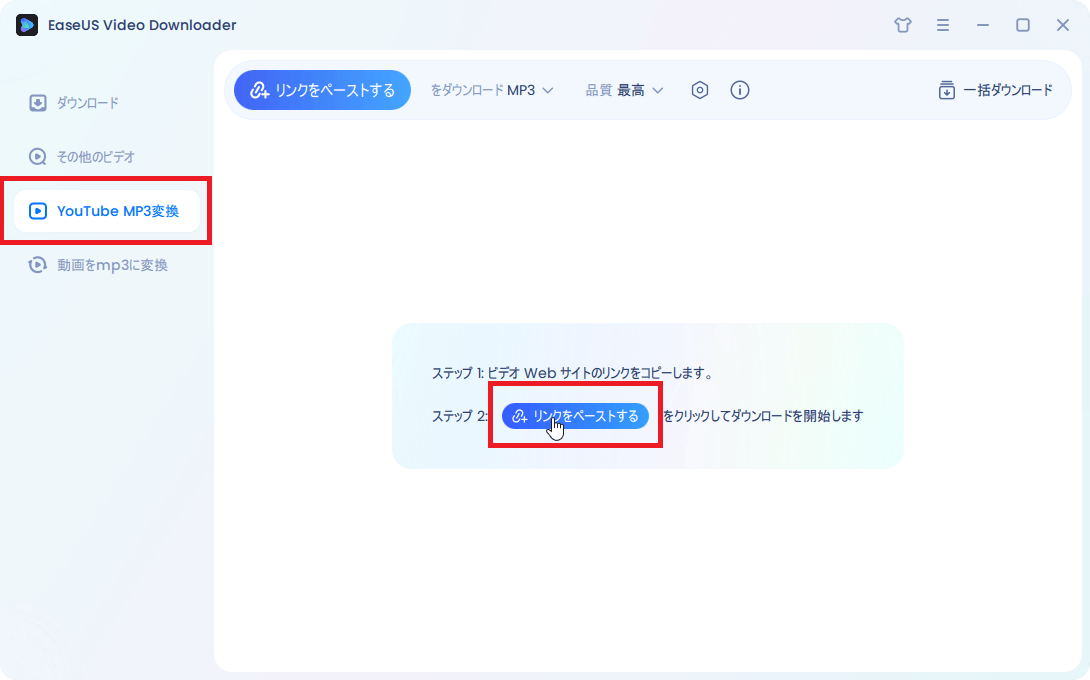
Task: Click the ダウンロード sidebar download icon
Action: (38, 103)
